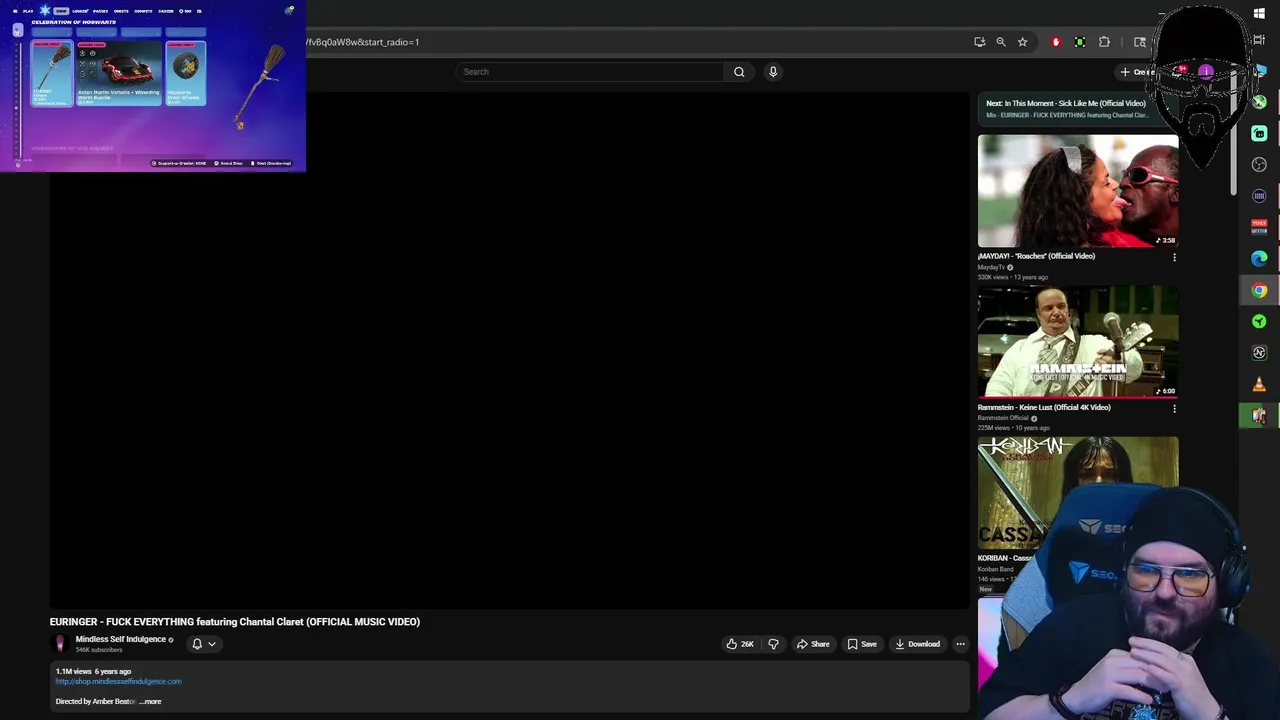This screenshot has width=1280, height=720.
Task: Like the video with thumbs-up 26K
Action: coord(740,644)
